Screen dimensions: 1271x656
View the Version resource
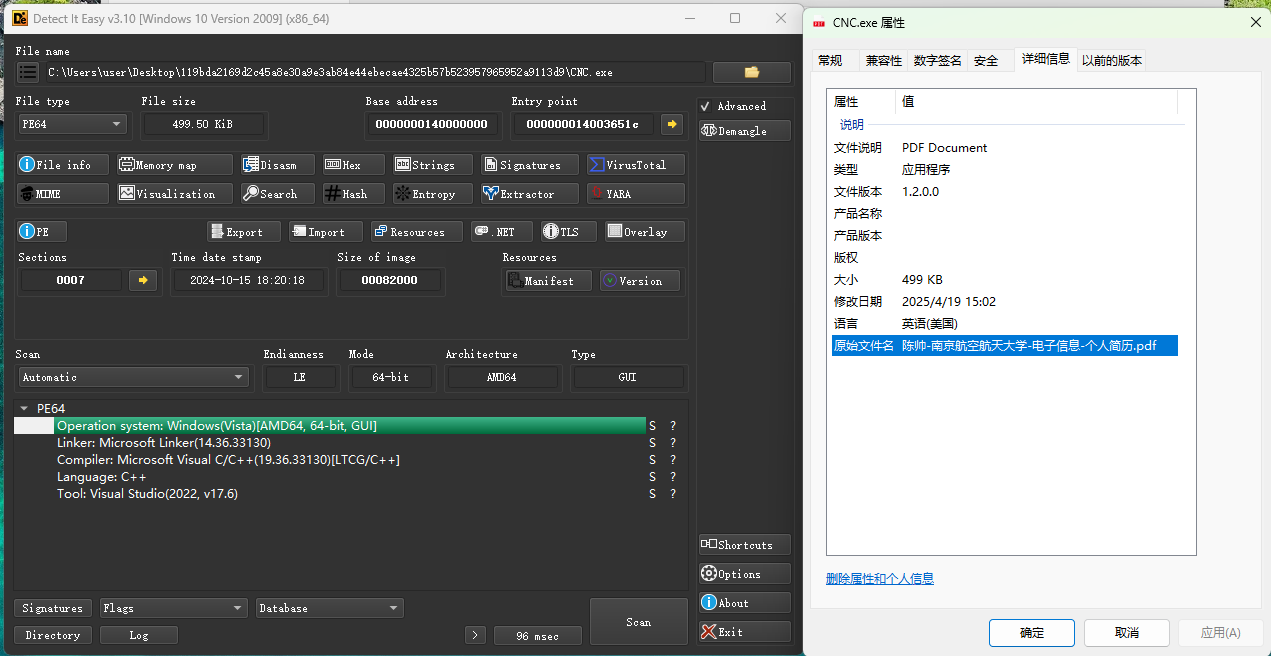640,281
